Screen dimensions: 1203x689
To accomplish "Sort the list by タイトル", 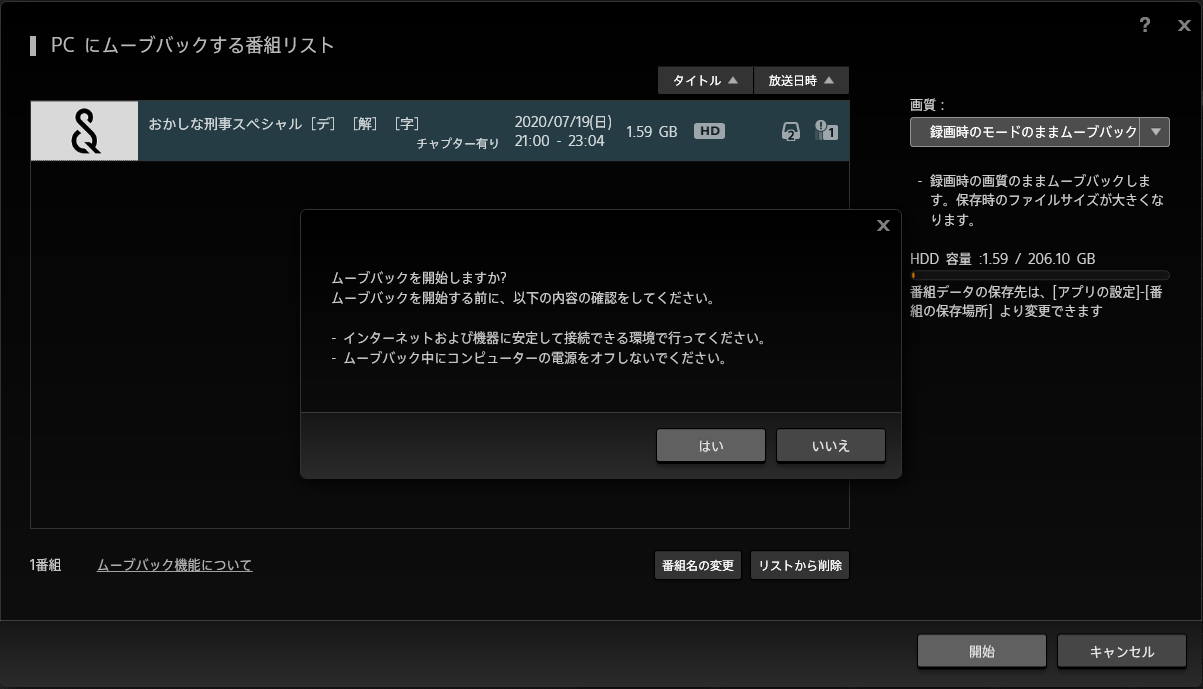I will [703, 81].
